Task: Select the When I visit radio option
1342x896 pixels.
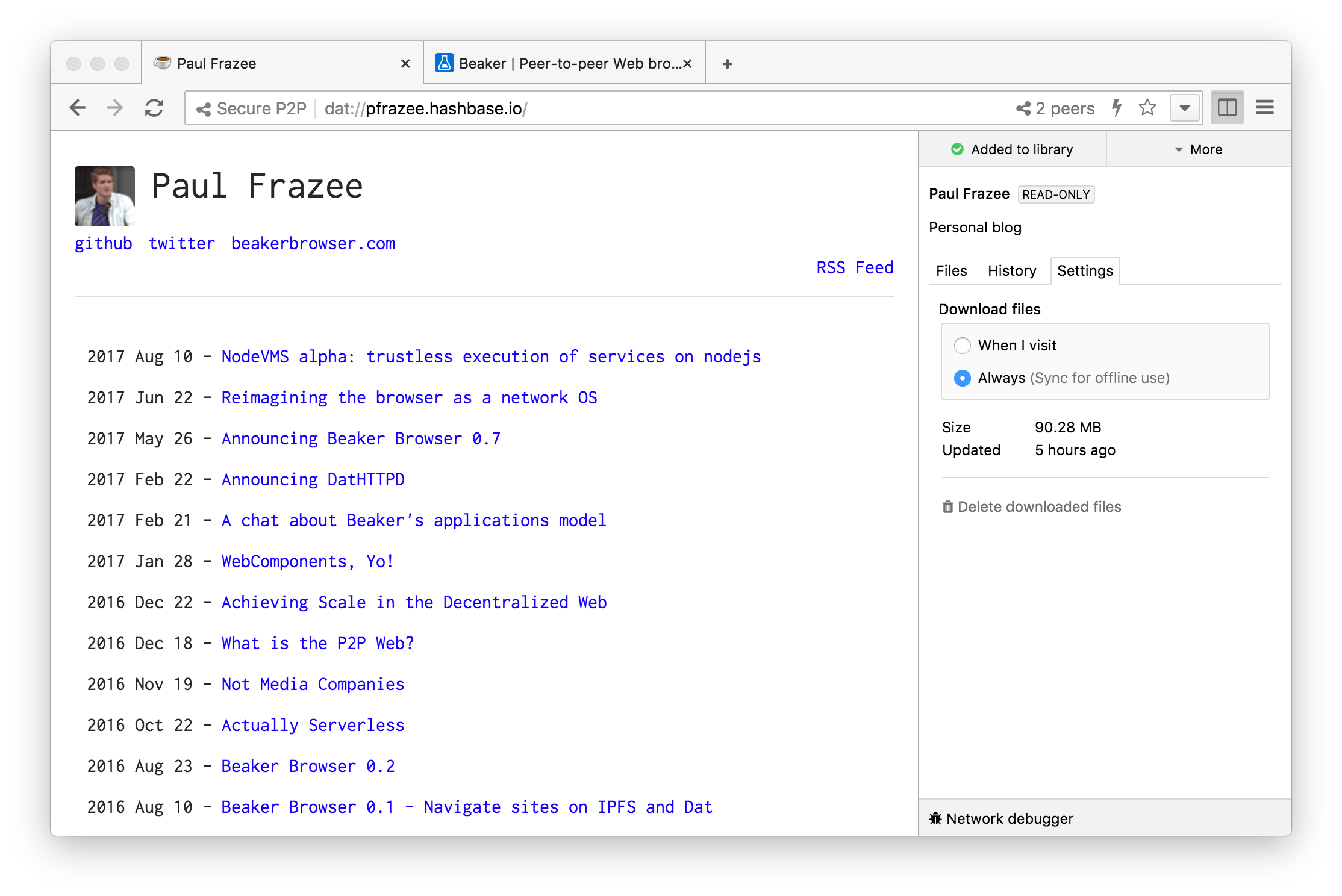Action: [963, 346]
